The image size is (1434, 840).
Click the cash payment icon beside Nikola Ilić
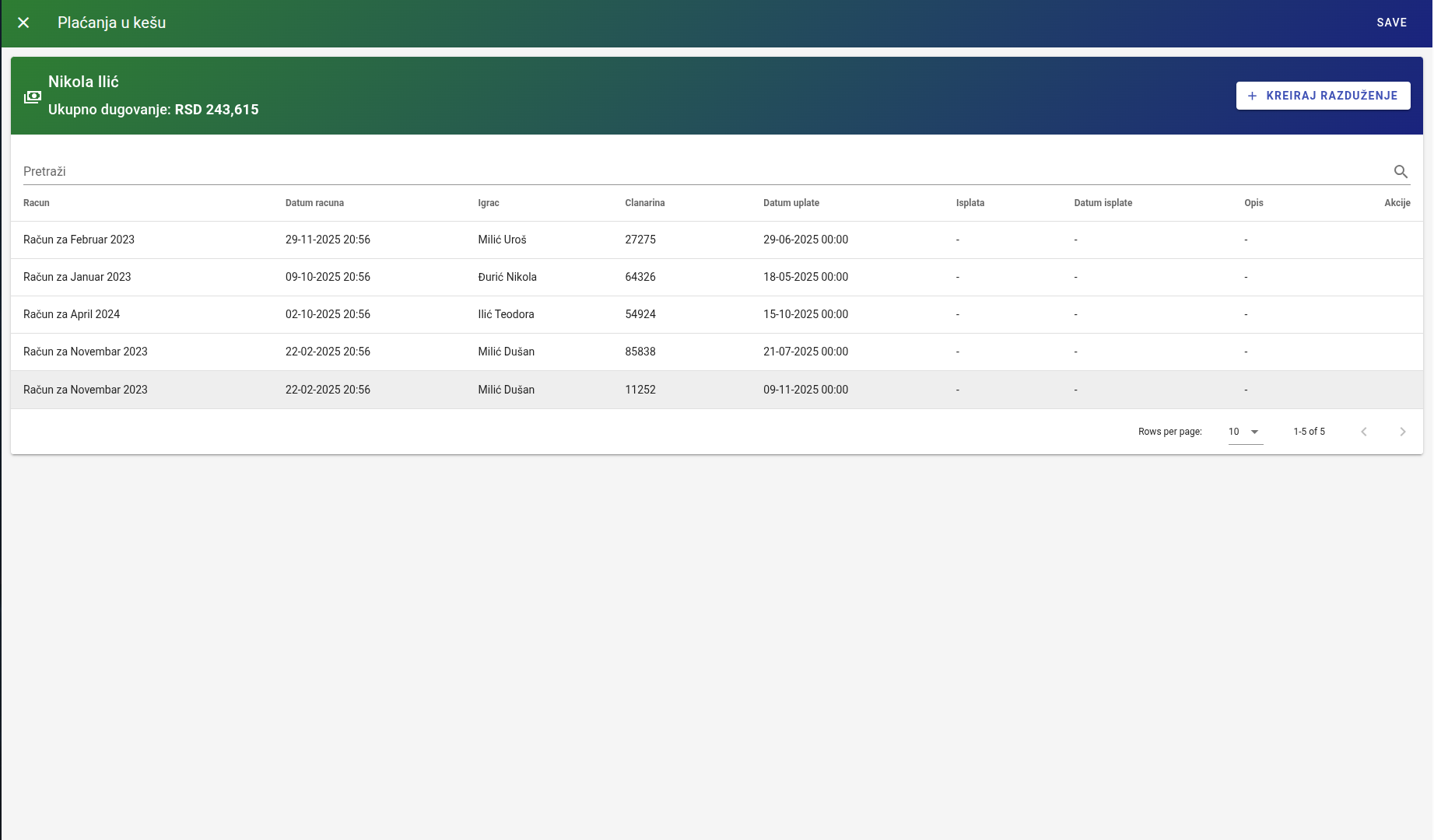click(x=33, y=96)
